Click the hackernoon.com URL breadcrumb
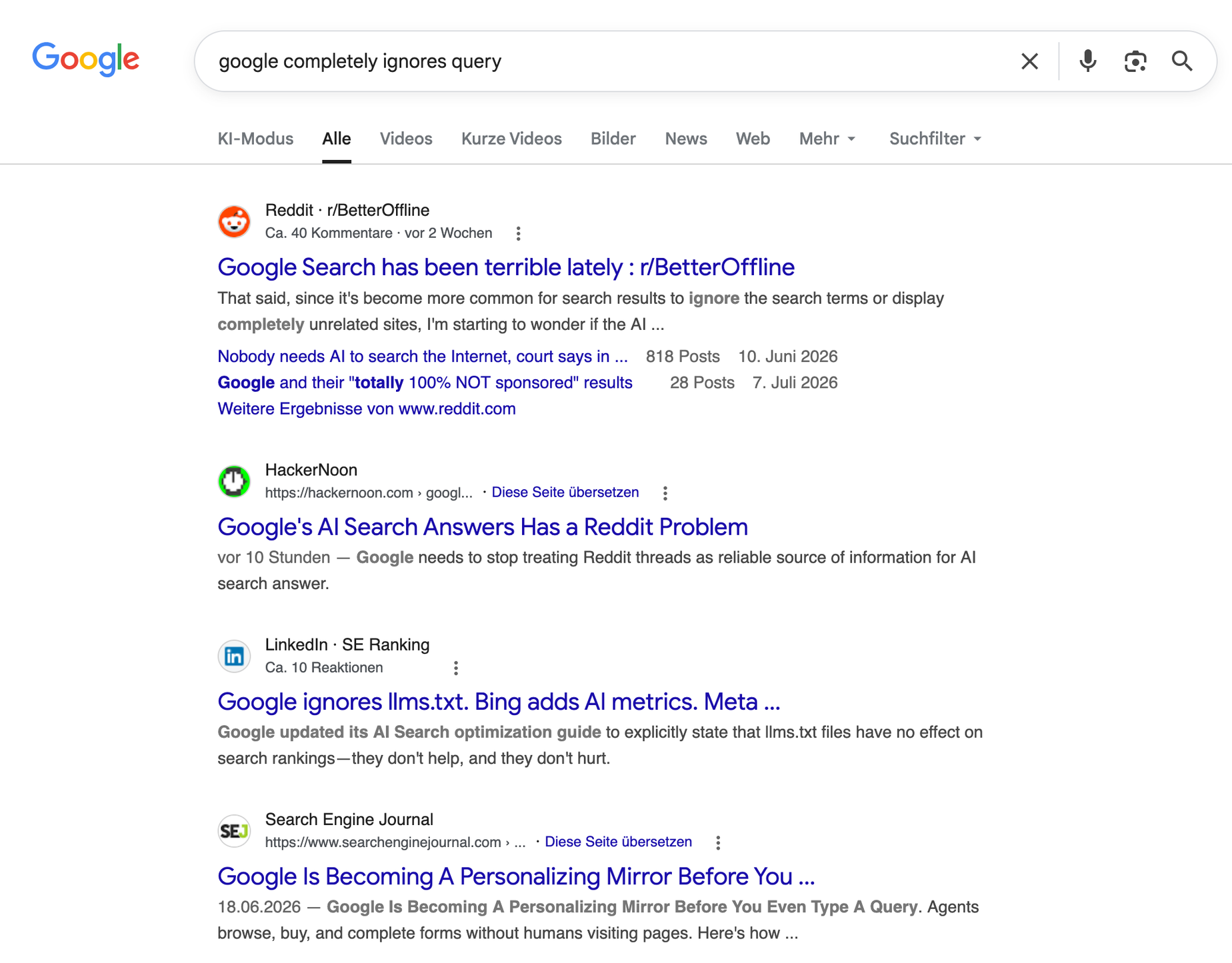The image size is (1232, 963). 369,492
